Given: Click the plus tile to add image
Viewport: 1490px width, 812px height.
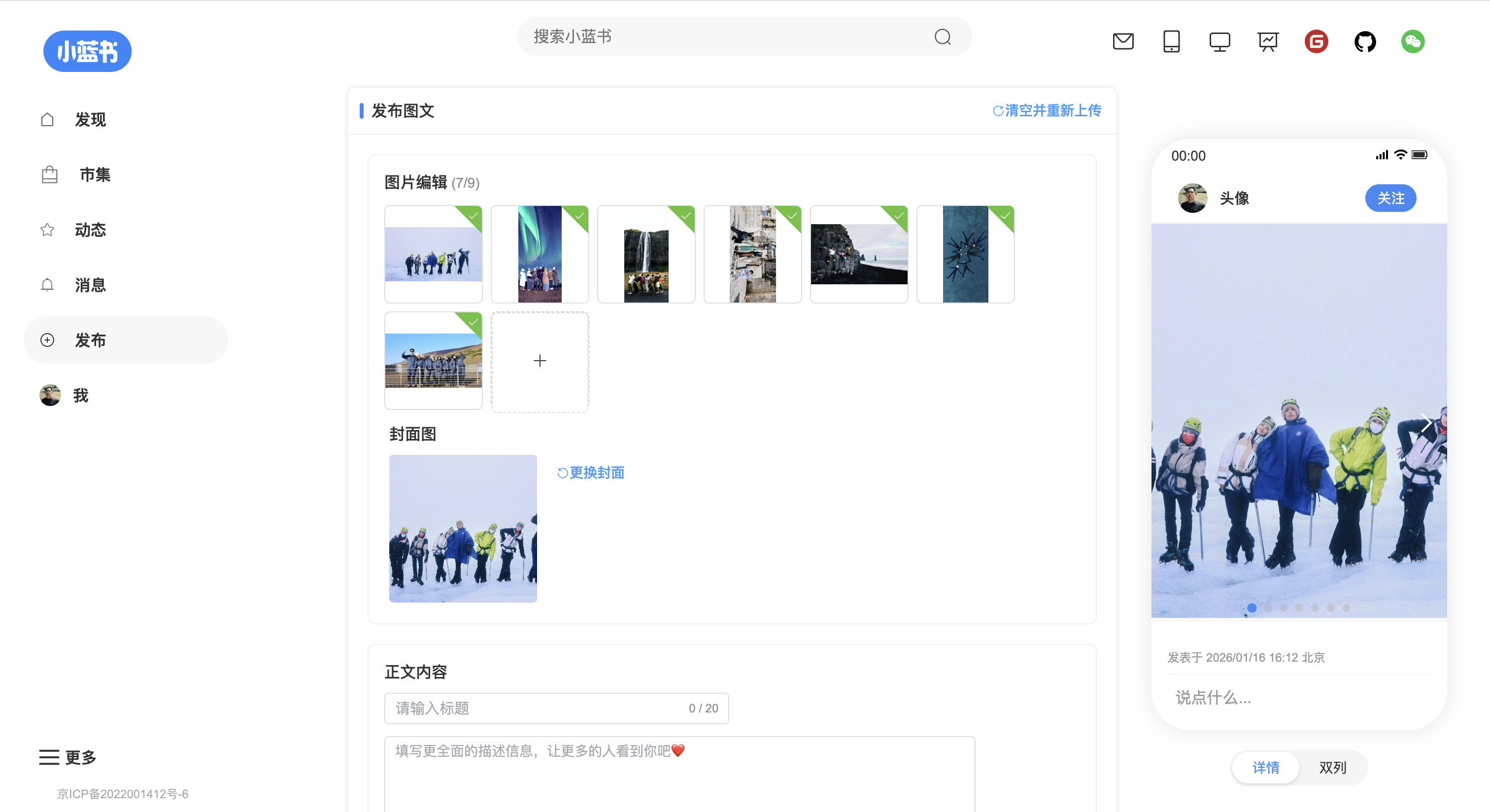Looking at the screenshot, I should pyautogui.click(x=540, y=361).
